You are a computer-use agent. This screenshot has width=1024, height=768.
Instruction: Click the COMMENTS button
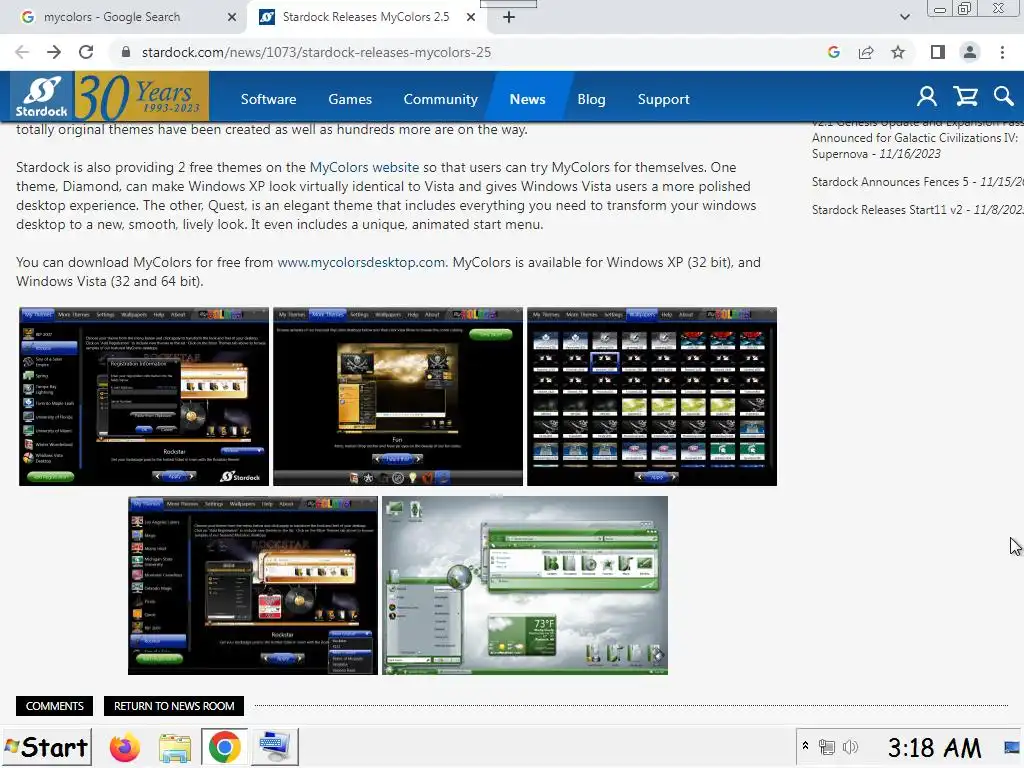click(54, 706)
